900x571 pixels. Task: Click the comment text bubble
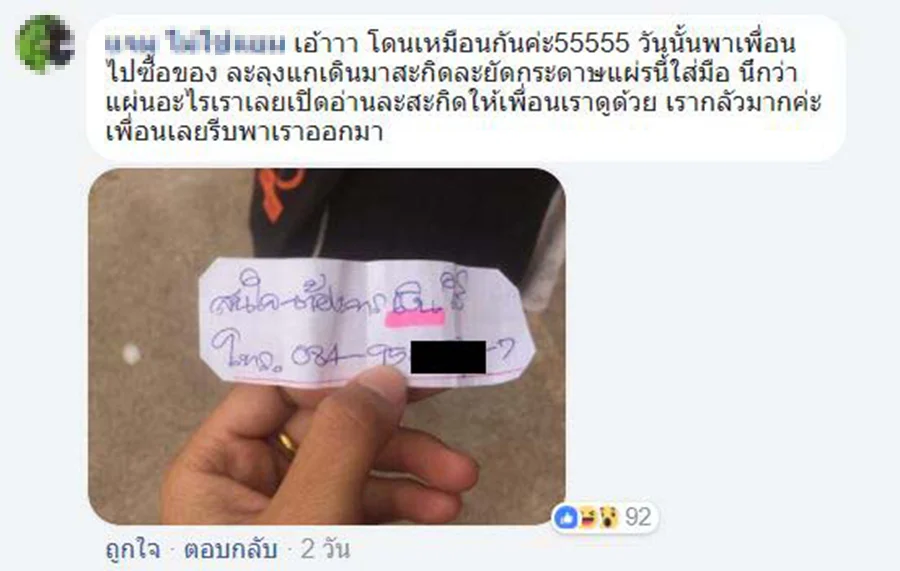coord(465,88)
